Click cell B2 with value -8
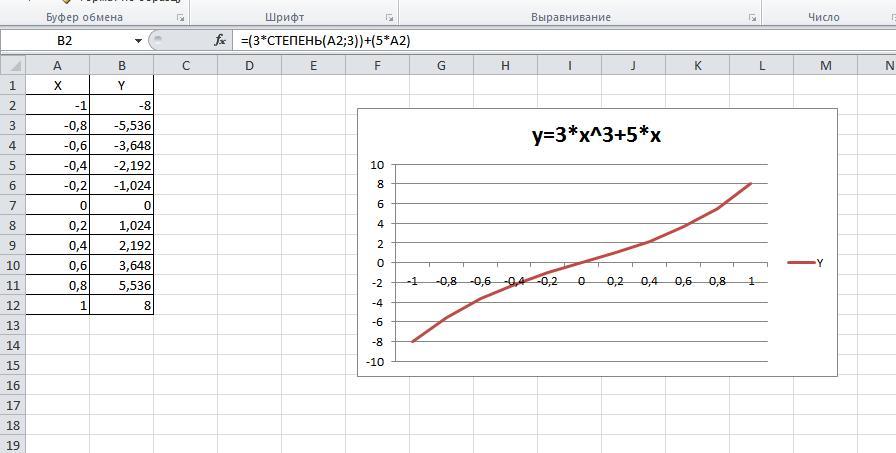 121,105
